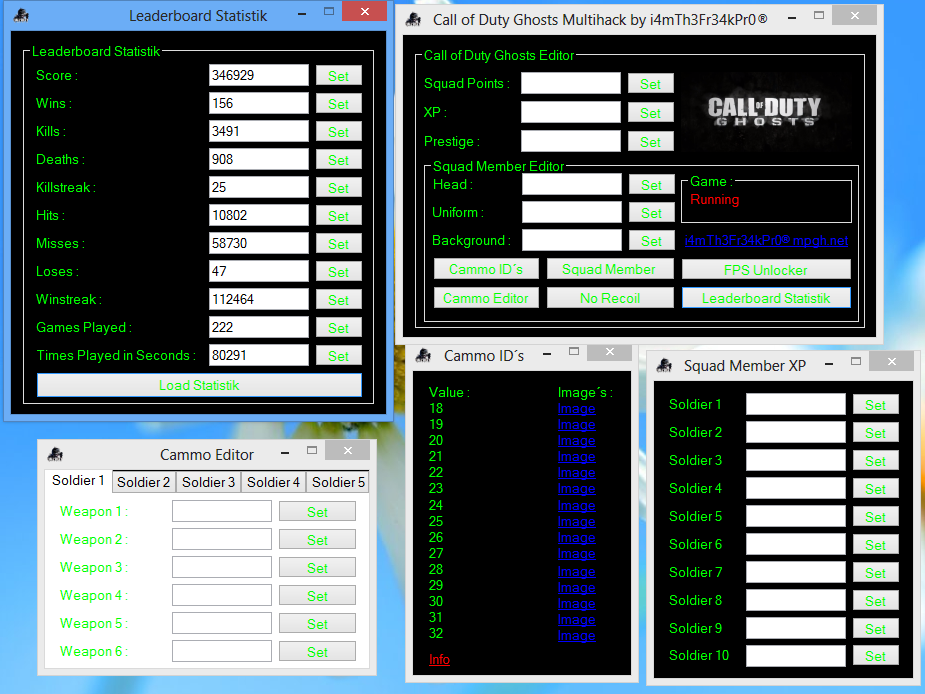Set the Weapon 6 camo
The image size is (925, 694).
click(317, 652)
